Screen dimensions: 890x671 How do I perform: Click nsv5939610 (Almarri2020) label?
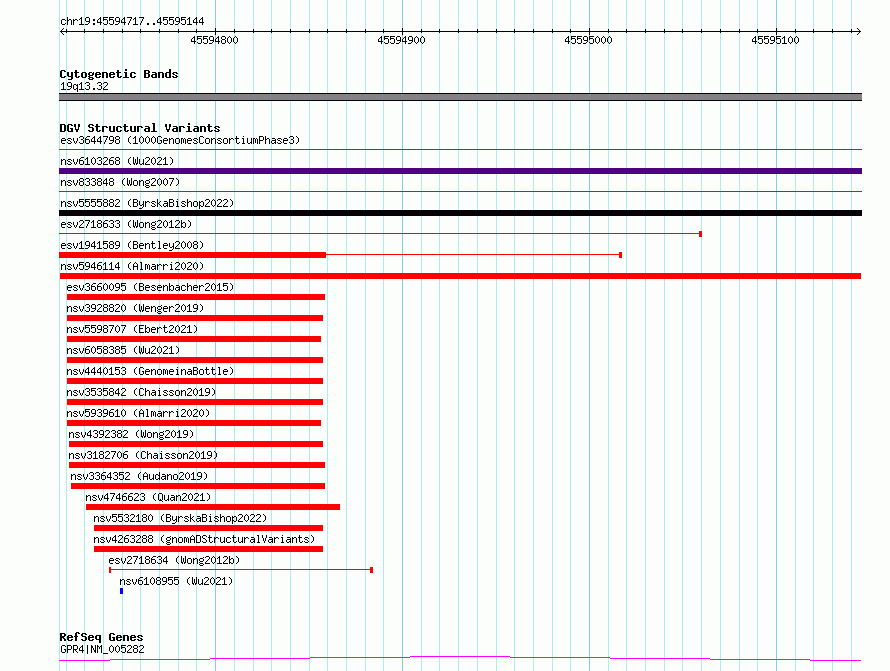(x=138, y=413)
